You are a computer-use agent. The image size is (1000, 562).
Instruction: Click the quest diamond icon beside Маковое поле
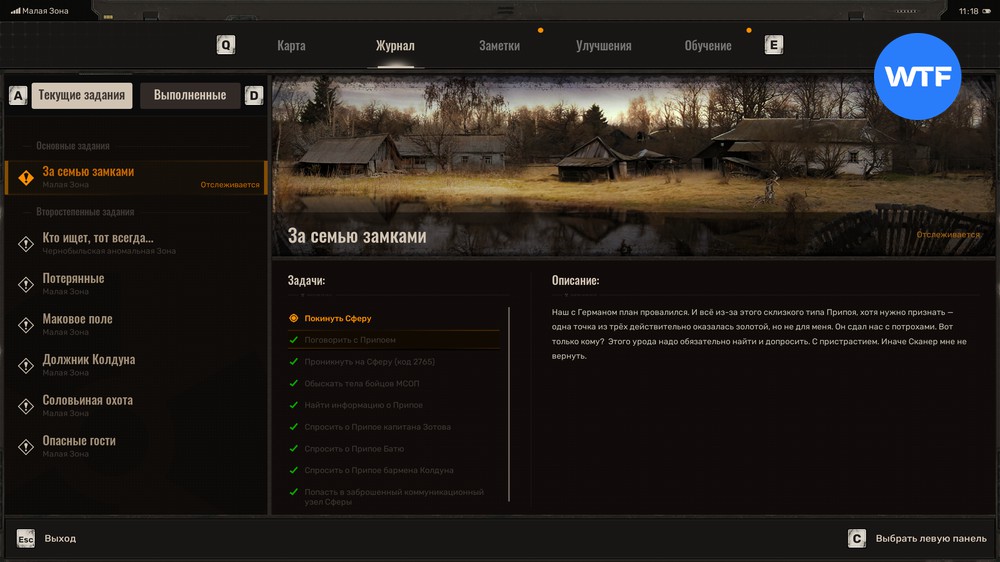pyautogui.click(x=26, y=325)
